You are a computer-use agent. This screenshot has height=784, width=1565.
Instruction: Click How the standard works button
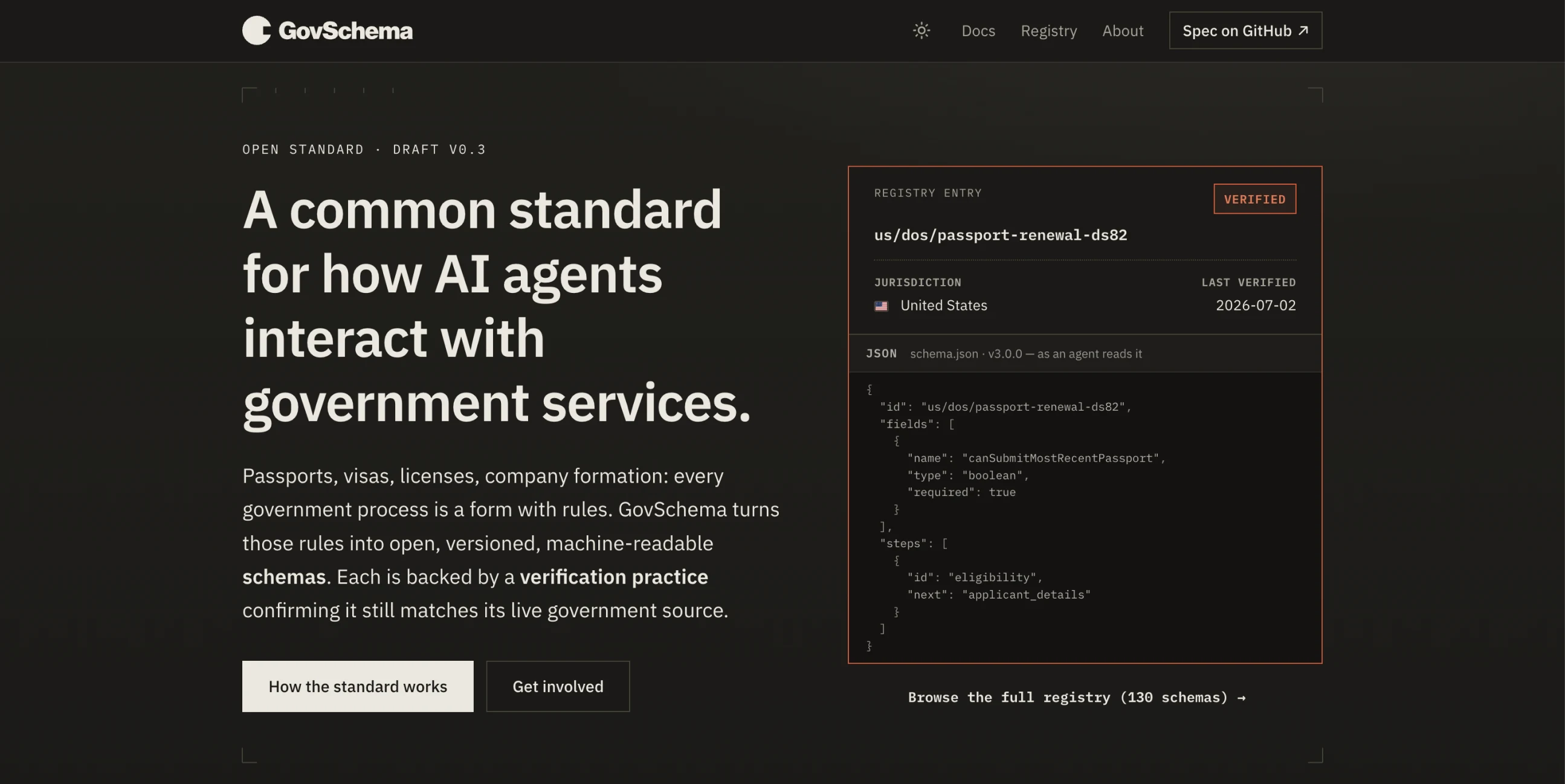(x=358, y=686)
